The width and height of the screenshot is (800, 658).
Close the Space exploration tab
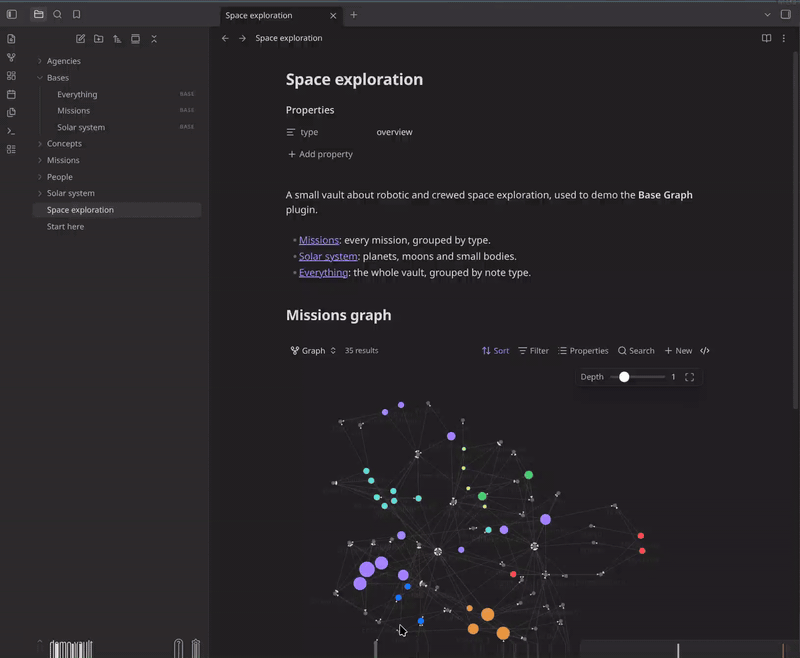(x=333, y=15)
